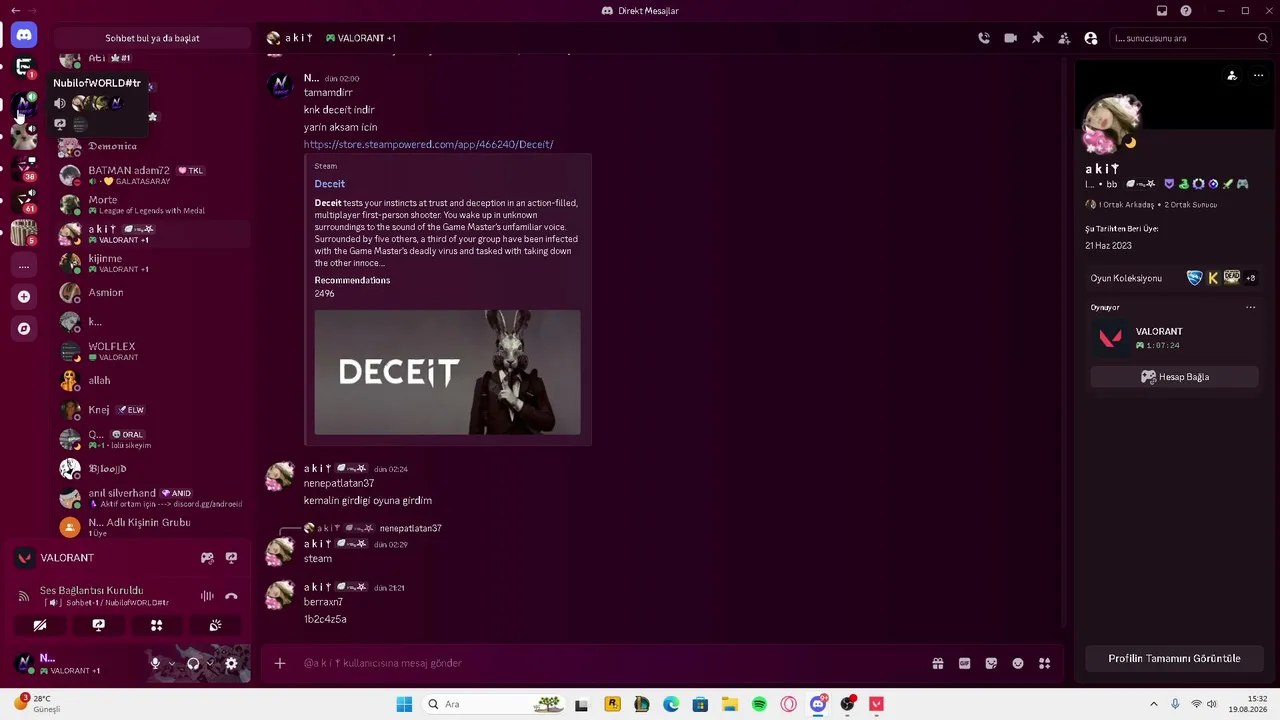Open File Explorer from the taskbar
Screen dimensions: 1280x720
(730, 704)
